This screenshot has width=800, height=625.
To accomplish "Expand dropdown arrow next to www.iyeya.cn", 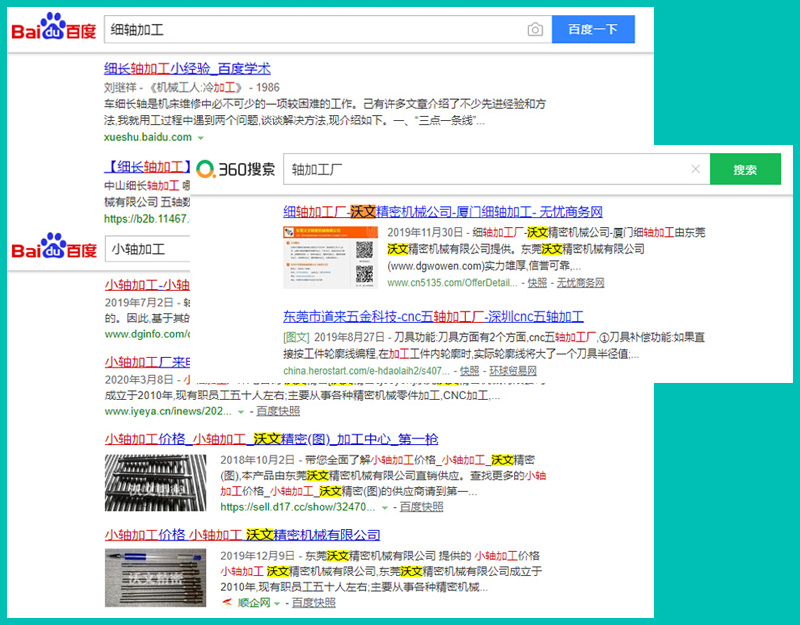I will point(241,412).
